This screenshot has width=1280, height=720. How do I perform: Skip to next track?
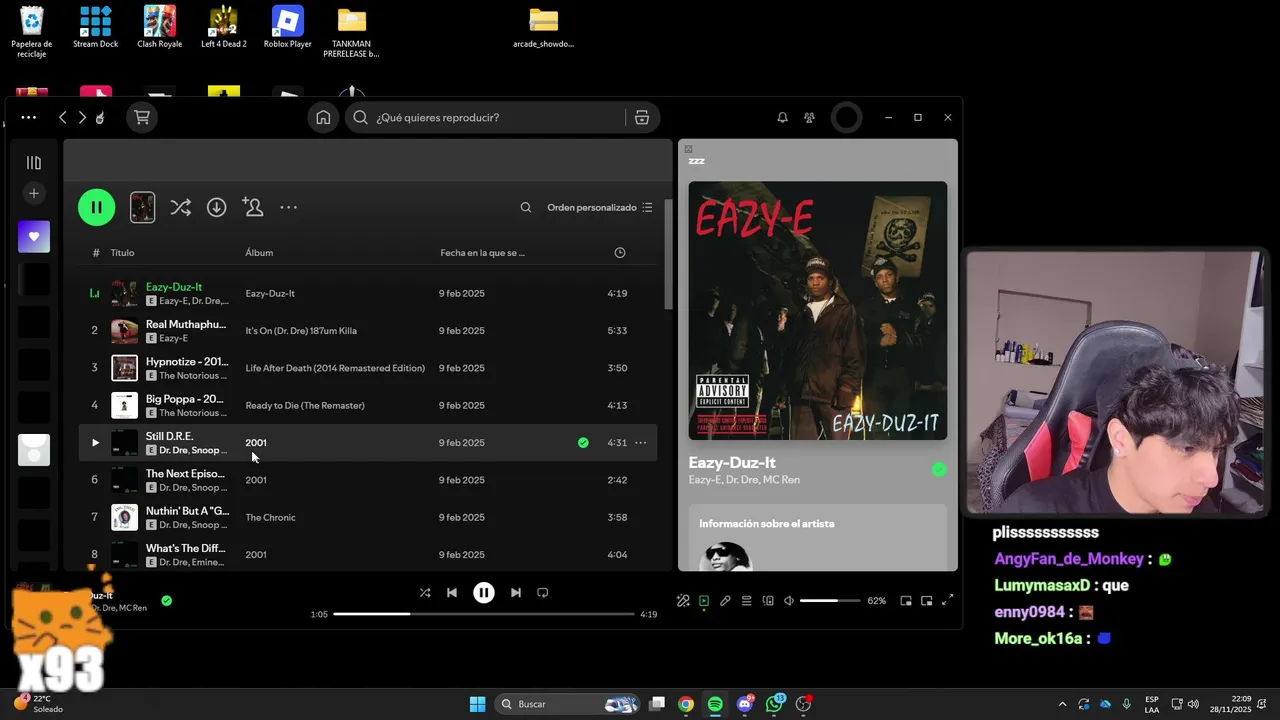coord(516,592)
